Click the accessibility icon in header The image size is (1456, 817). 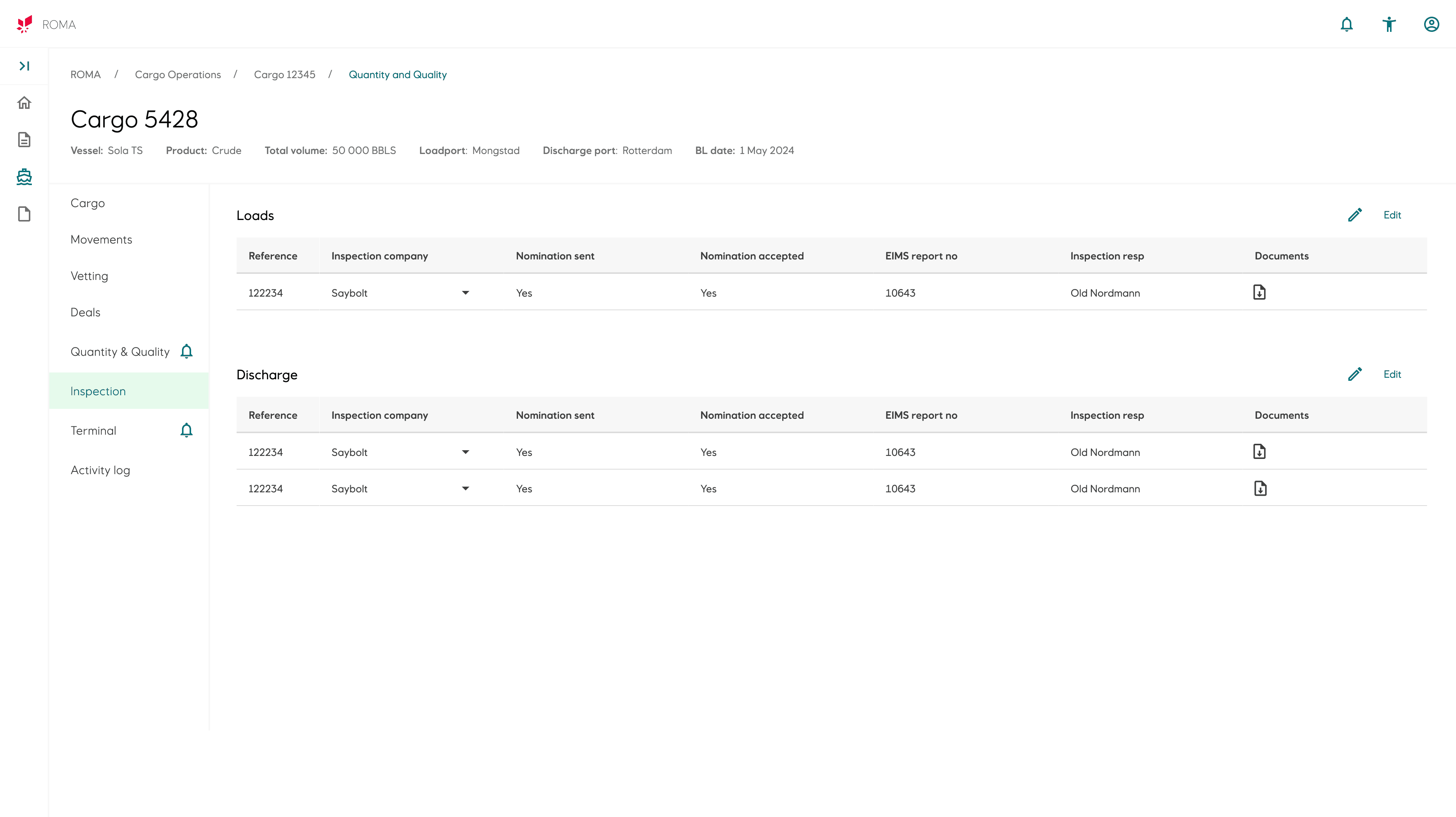1389,24
